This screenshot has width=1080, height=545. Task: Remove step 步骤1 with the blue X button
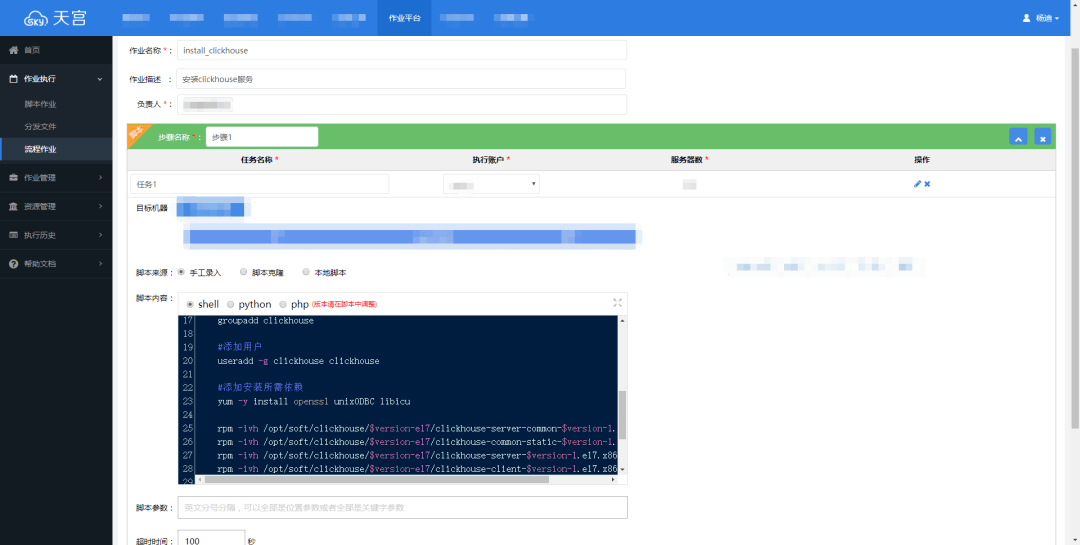1043,136
